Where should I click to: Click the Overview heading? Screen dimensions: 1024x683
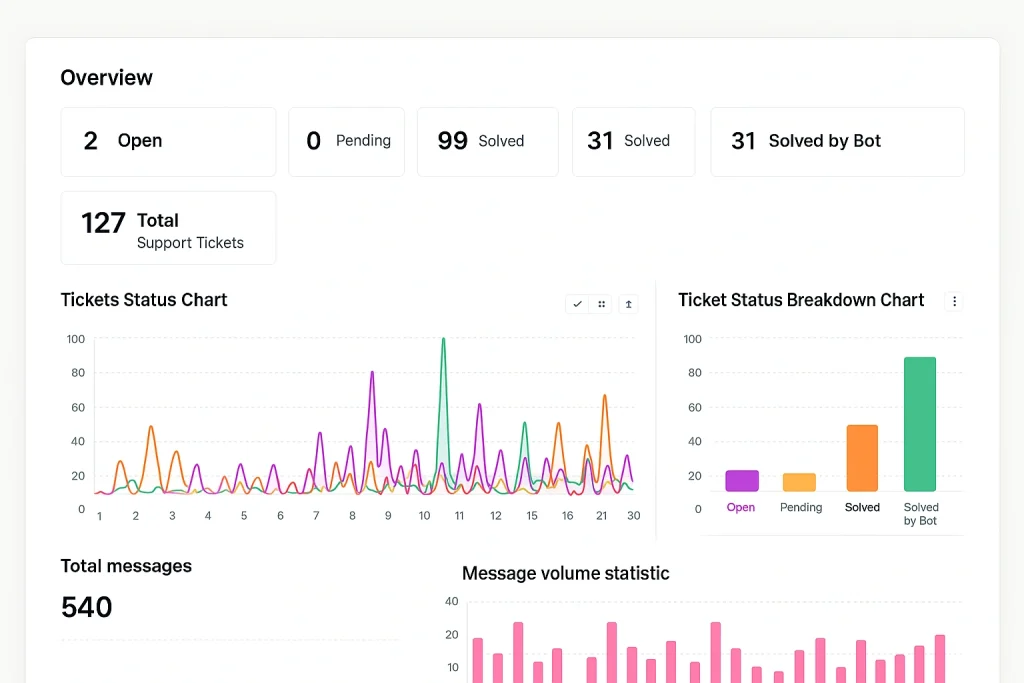click(106, 78)
